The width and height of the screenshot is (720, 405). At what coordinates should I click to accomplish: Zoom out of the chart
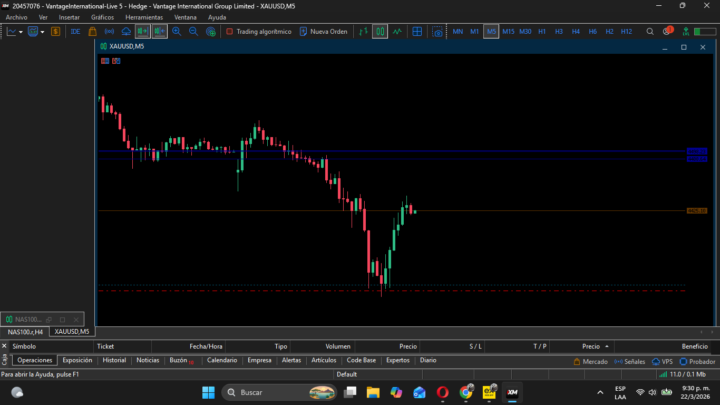193,32
